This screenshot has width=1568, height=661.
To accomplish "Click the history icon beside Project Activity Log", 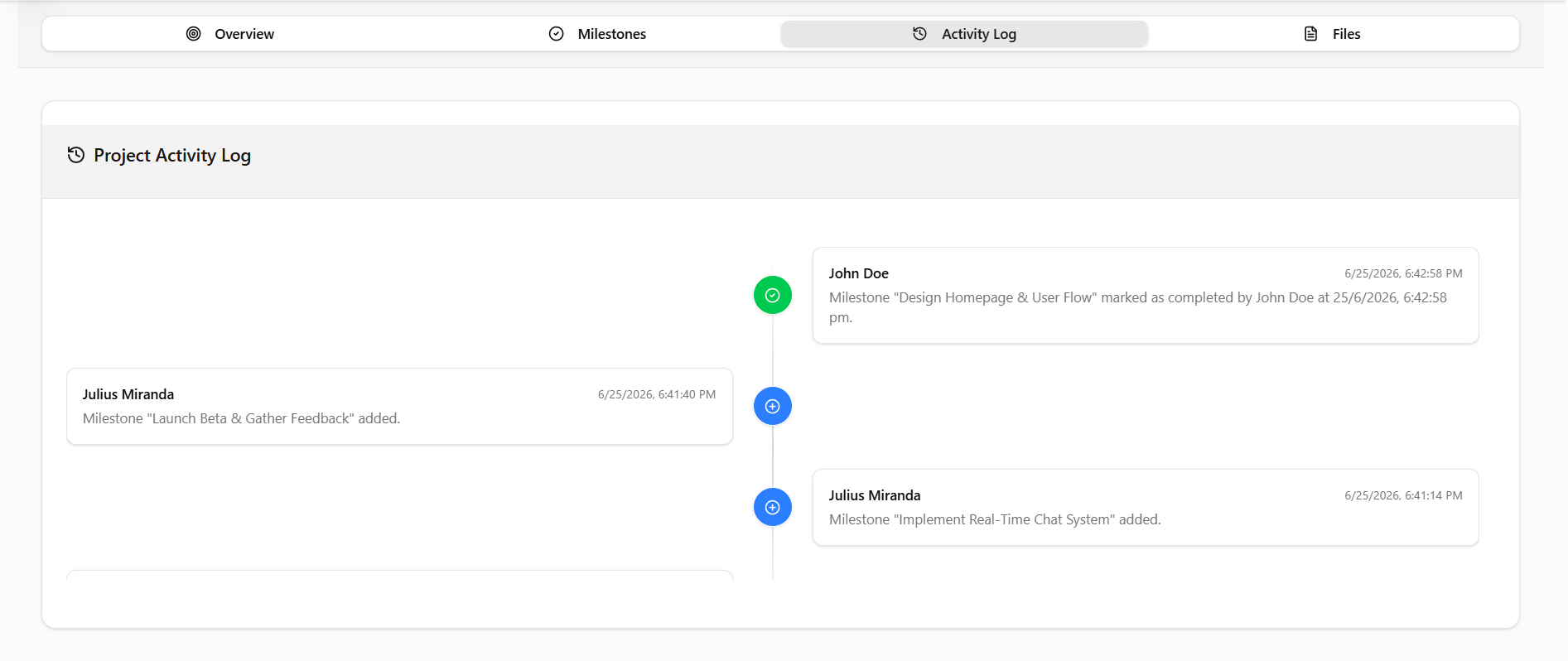I will (x=76, y=155).
